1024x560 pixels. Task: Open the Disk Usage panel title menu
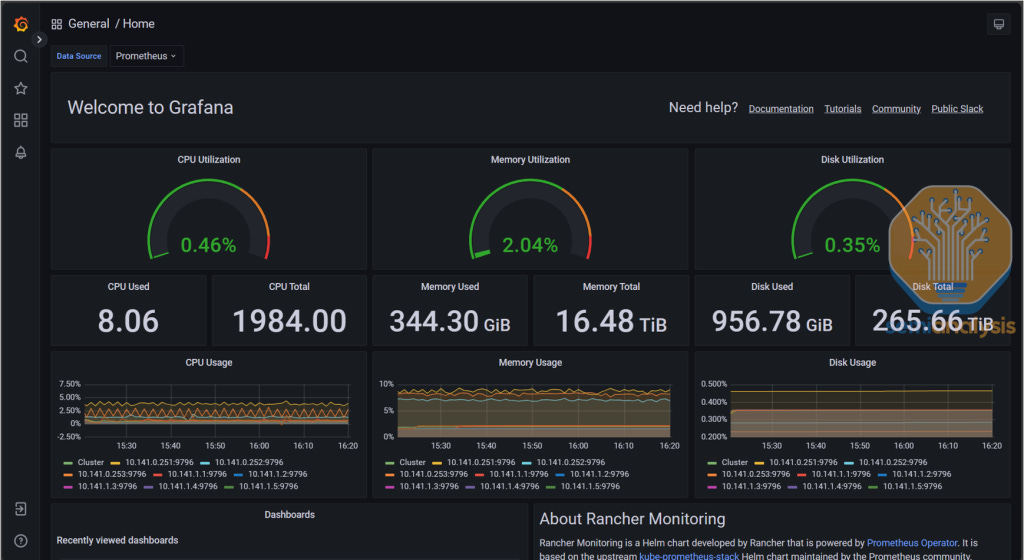[x=852, y=363]
